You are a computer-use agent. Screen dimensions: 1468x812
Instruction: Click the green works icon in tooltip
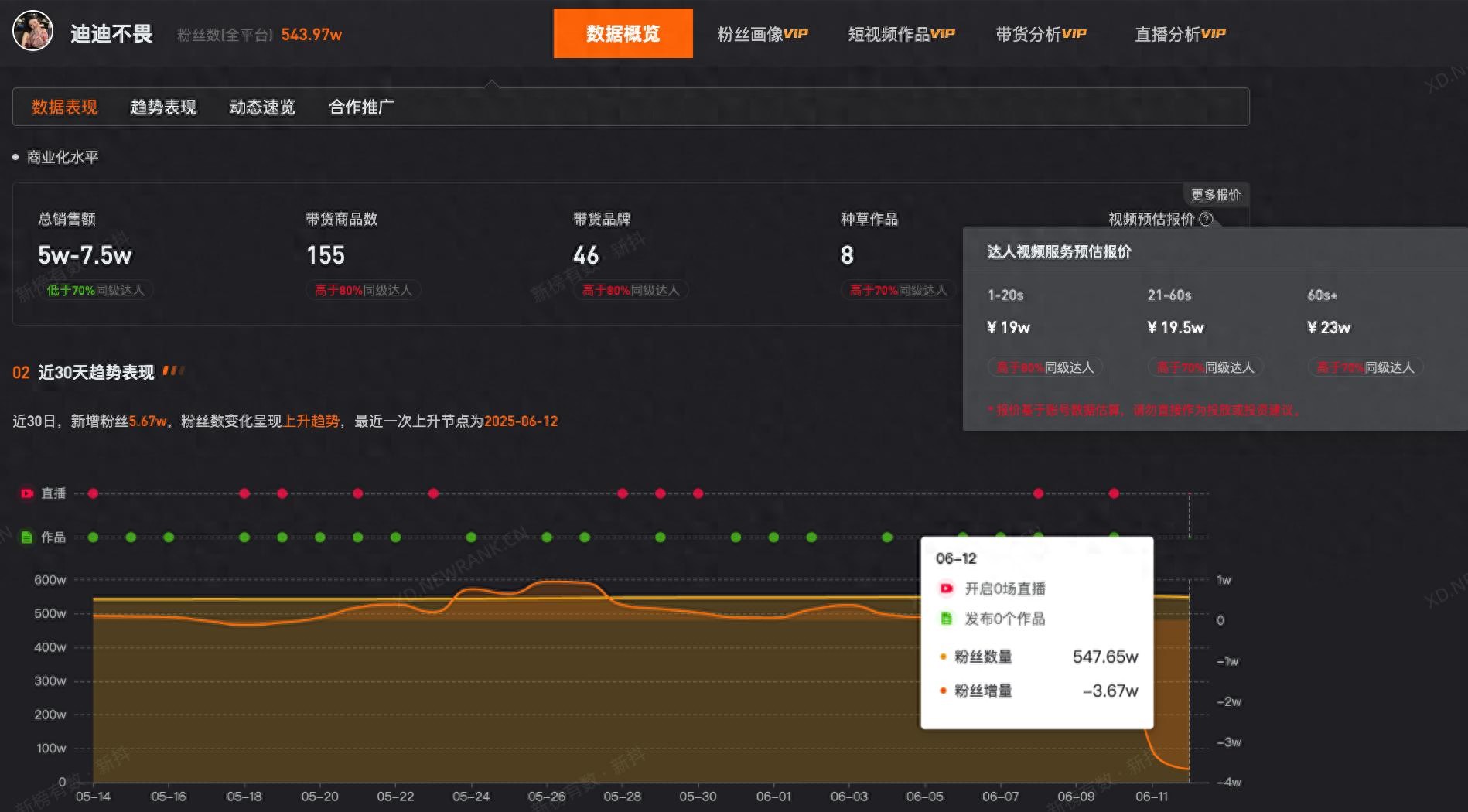click(946, 619)
